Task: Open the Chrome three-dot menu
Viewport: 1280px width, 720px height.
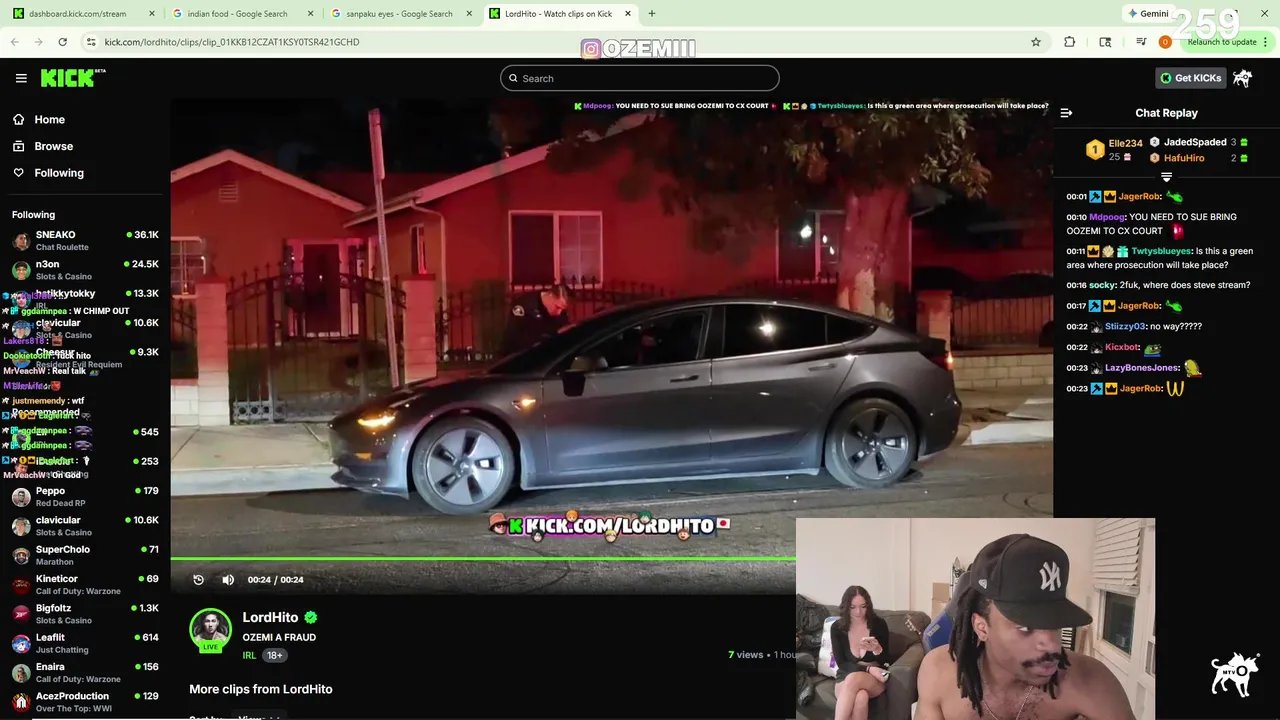Action: coord(1266,42)
